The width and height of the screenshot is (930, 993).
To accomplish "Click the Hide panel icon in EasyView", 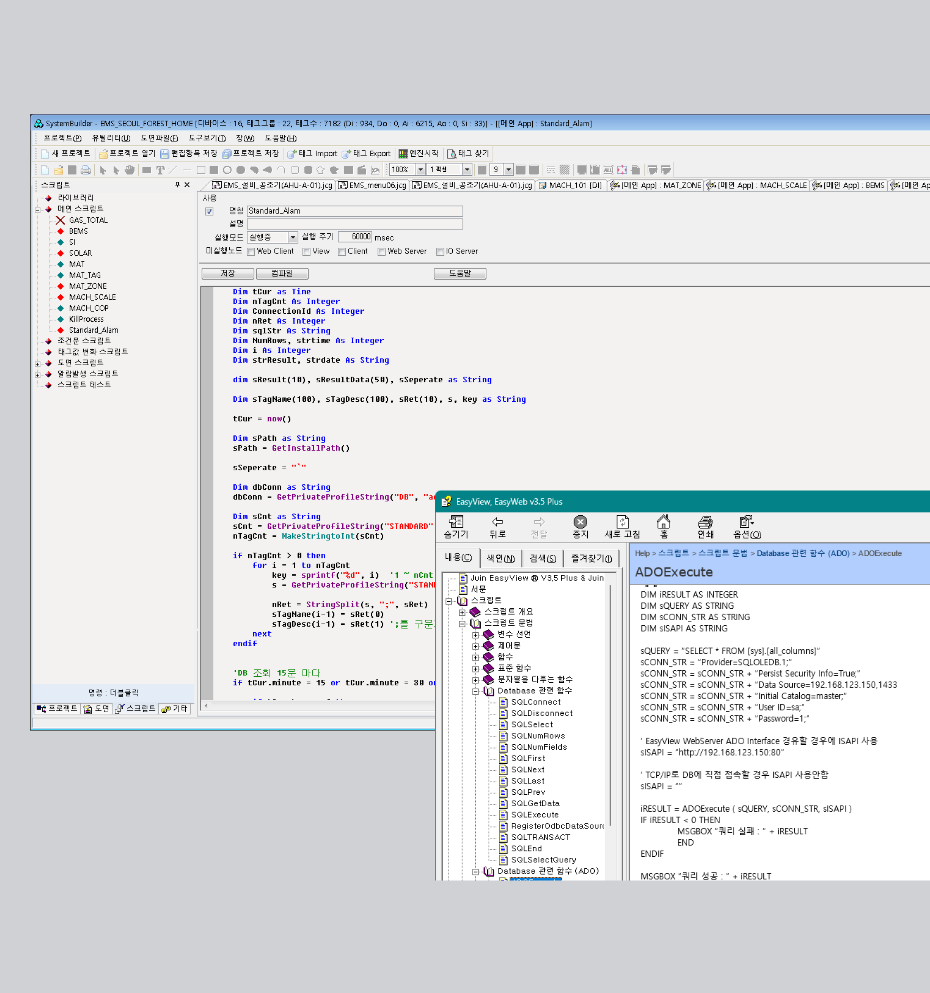I will tap(456, 522).
